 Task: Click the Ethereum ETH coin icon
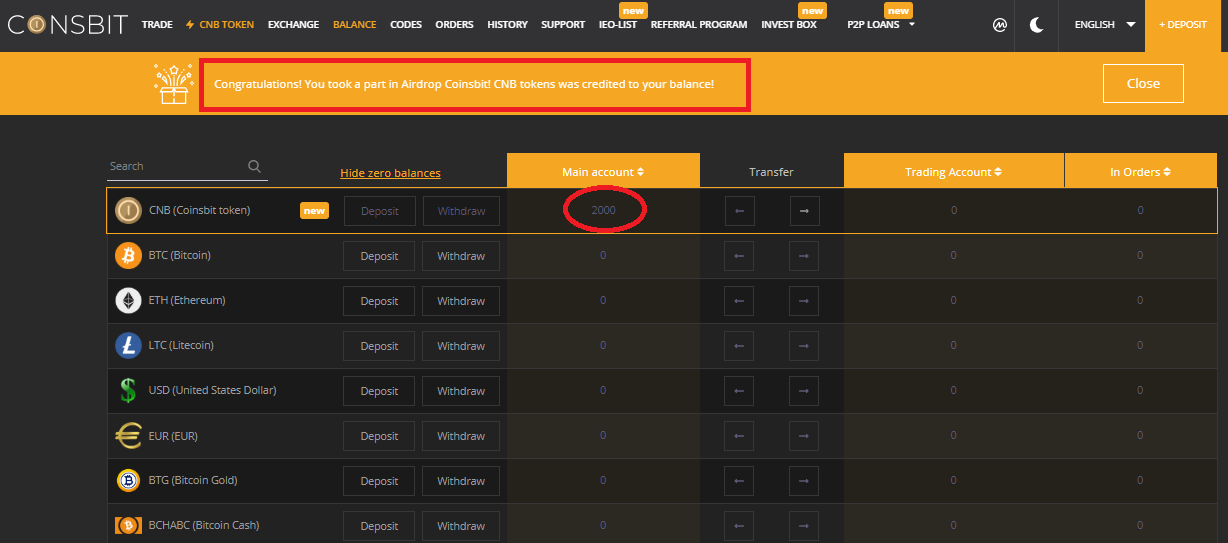tap(128, 300)
